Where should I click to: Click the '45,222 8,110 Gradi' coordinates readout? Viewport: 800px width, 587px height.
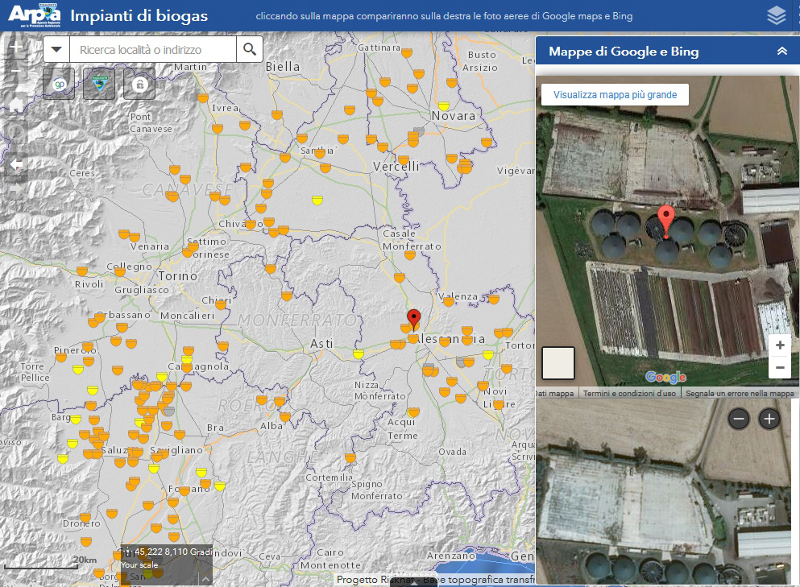tap(173, 552)
